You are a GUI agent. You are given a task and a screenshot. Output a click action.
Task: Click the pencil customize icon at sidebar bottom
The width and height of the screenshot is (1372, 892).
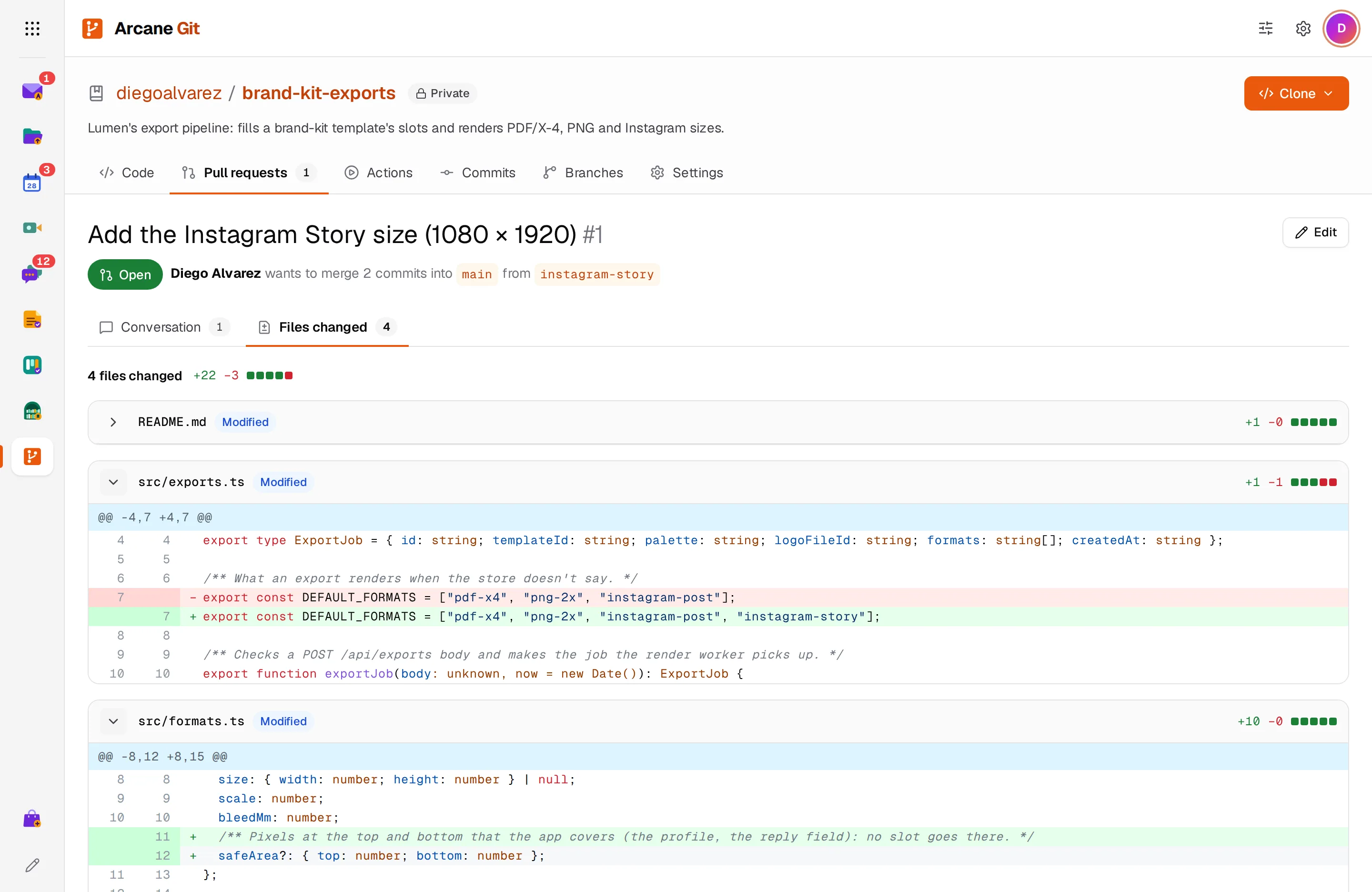tap(32, 865)
